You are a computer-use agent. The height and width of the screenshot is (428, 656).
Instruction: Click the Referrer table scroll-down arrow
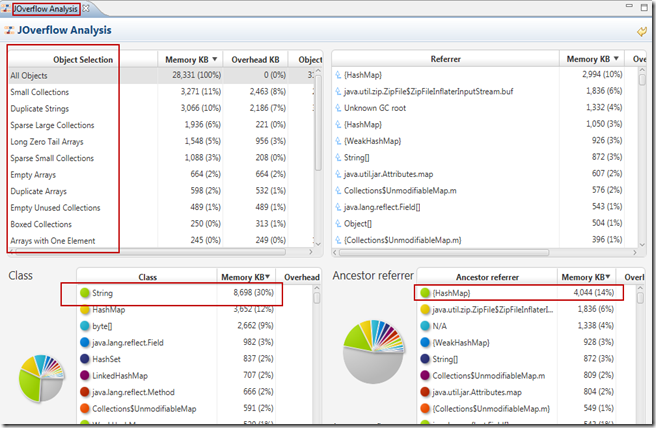pos(642,244)
